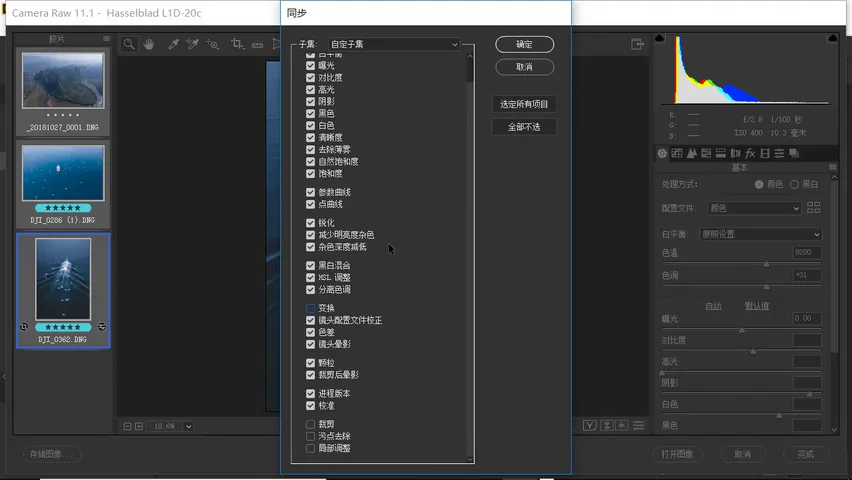Open the Detail panel mountain icon
This screenshot has width=852, height=480.
click(x=691, y=153)
